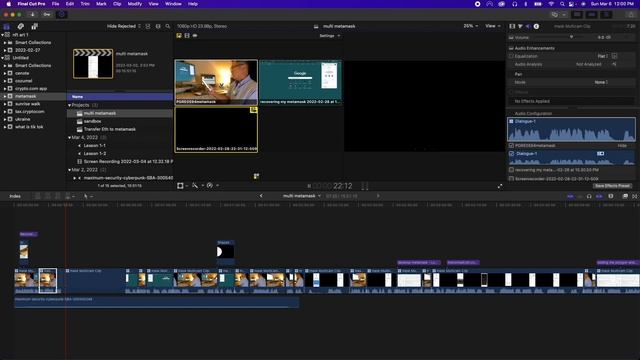Expand the nft art 1 library

2,35
